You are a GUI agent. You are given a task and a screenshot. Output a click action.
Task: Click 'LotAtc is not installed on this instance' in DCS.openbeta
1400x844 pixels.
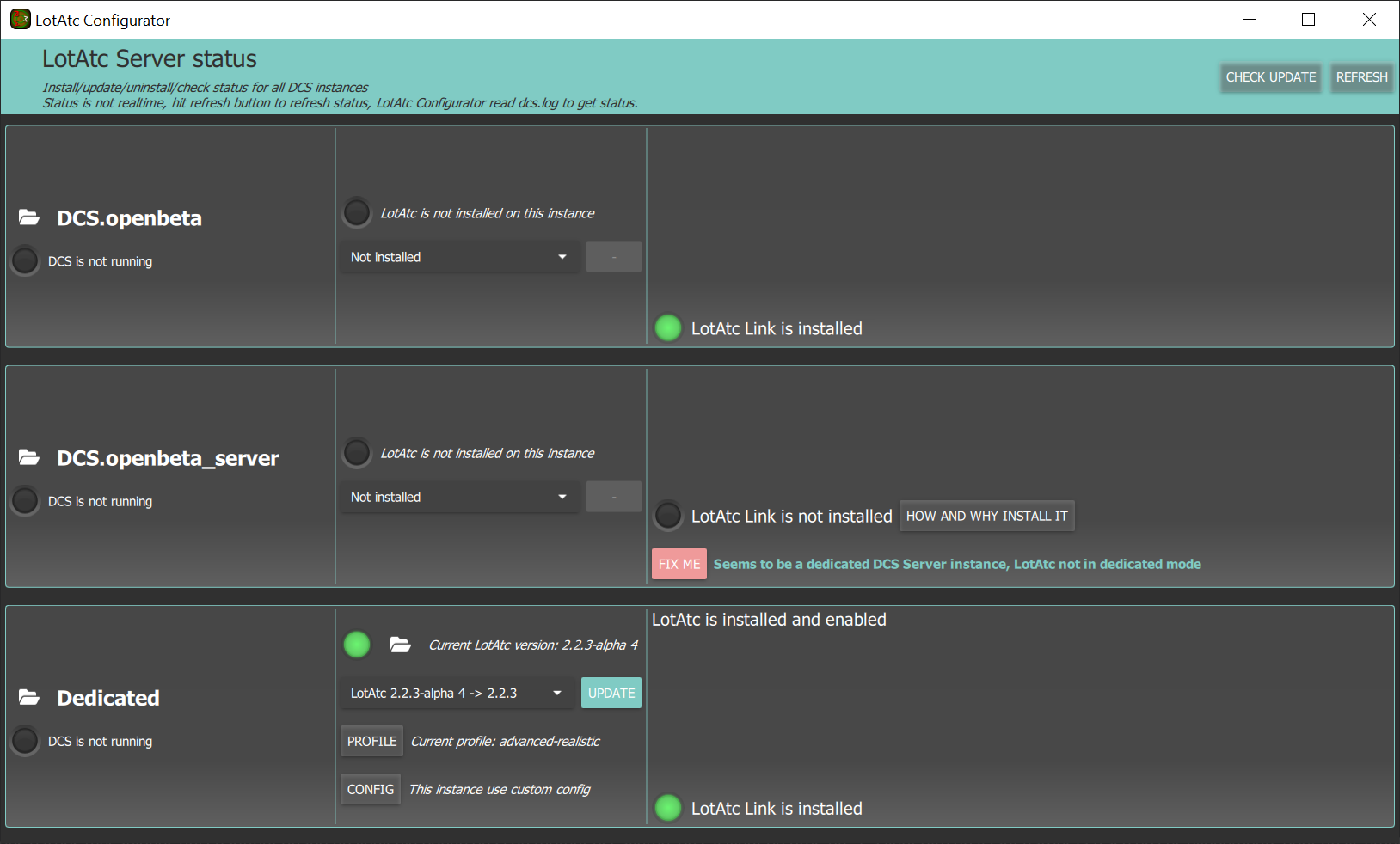point(488,213)
